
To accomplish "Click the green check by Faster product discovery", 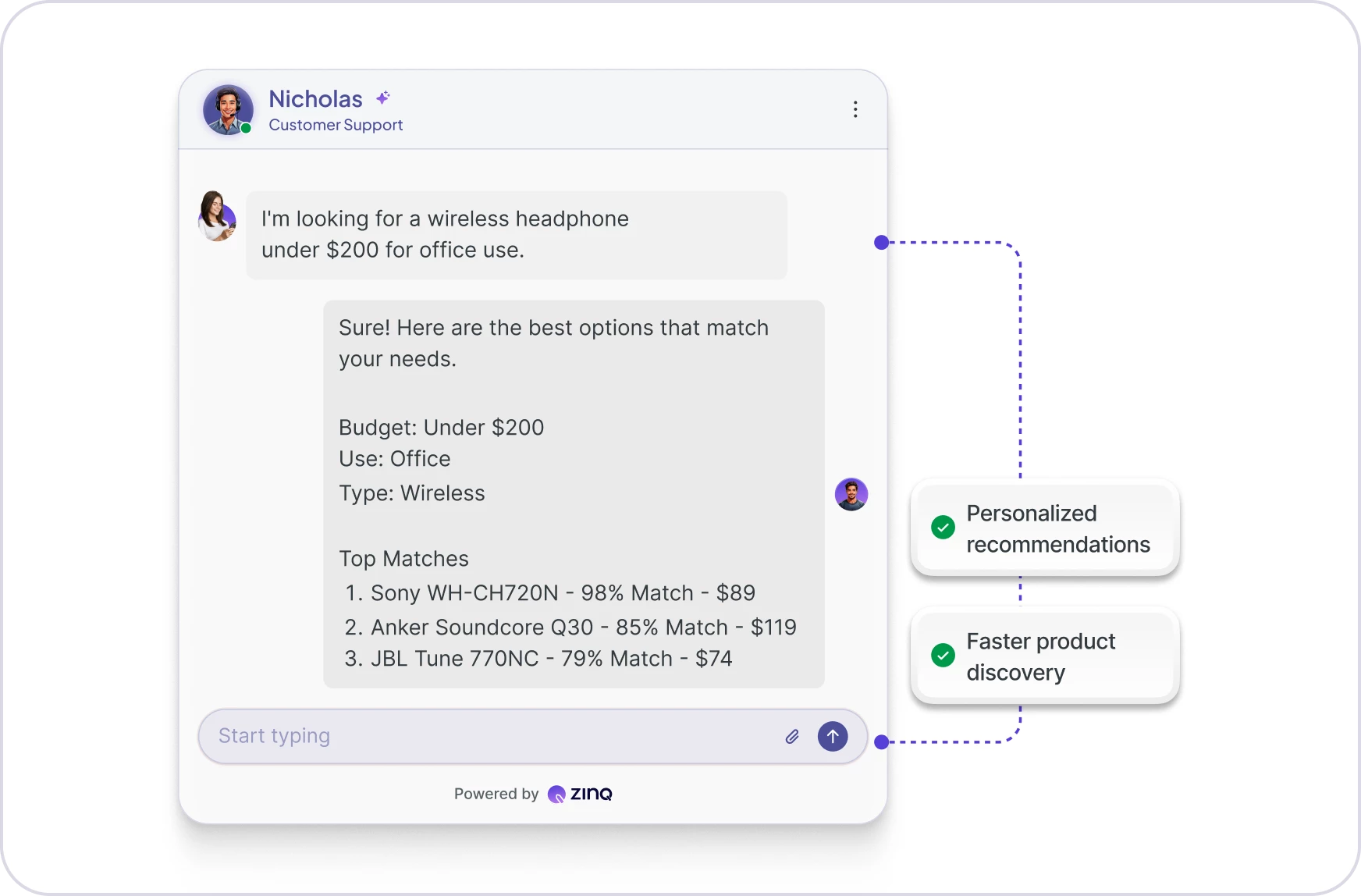I will click(x=943, y=656).
